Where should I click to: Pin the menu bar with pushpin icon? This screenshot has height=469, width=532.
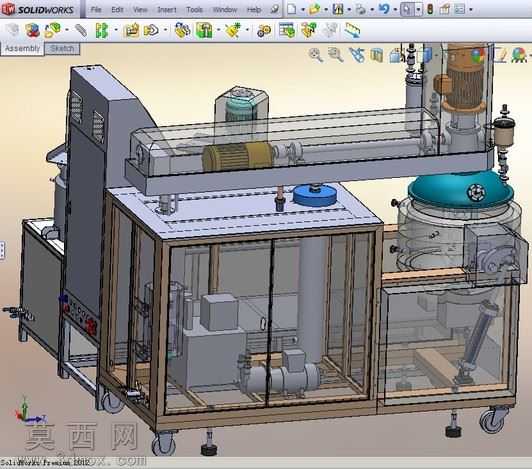274,10
